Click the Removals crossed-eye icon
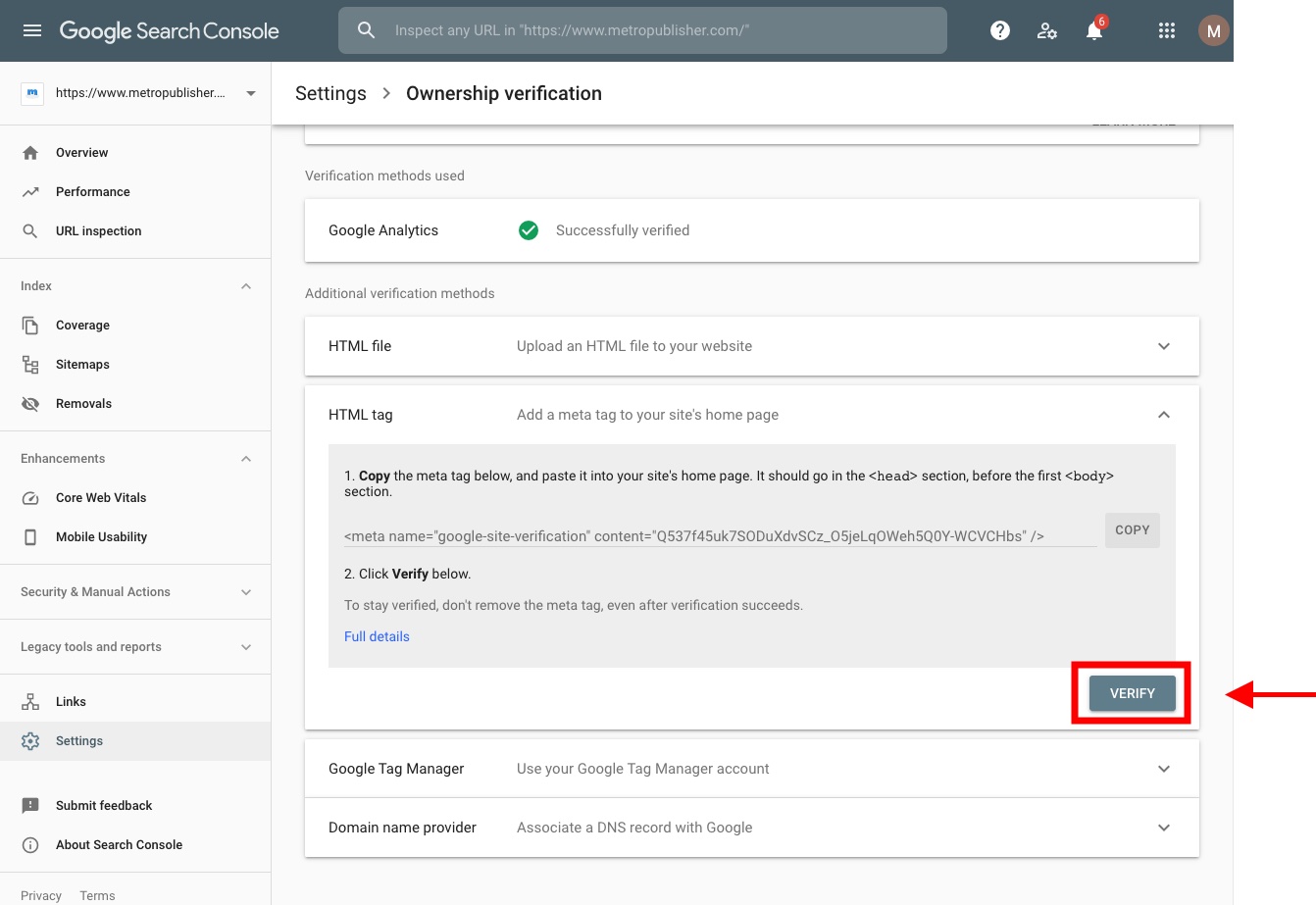The image size is (1316, 905). (30, 404)
